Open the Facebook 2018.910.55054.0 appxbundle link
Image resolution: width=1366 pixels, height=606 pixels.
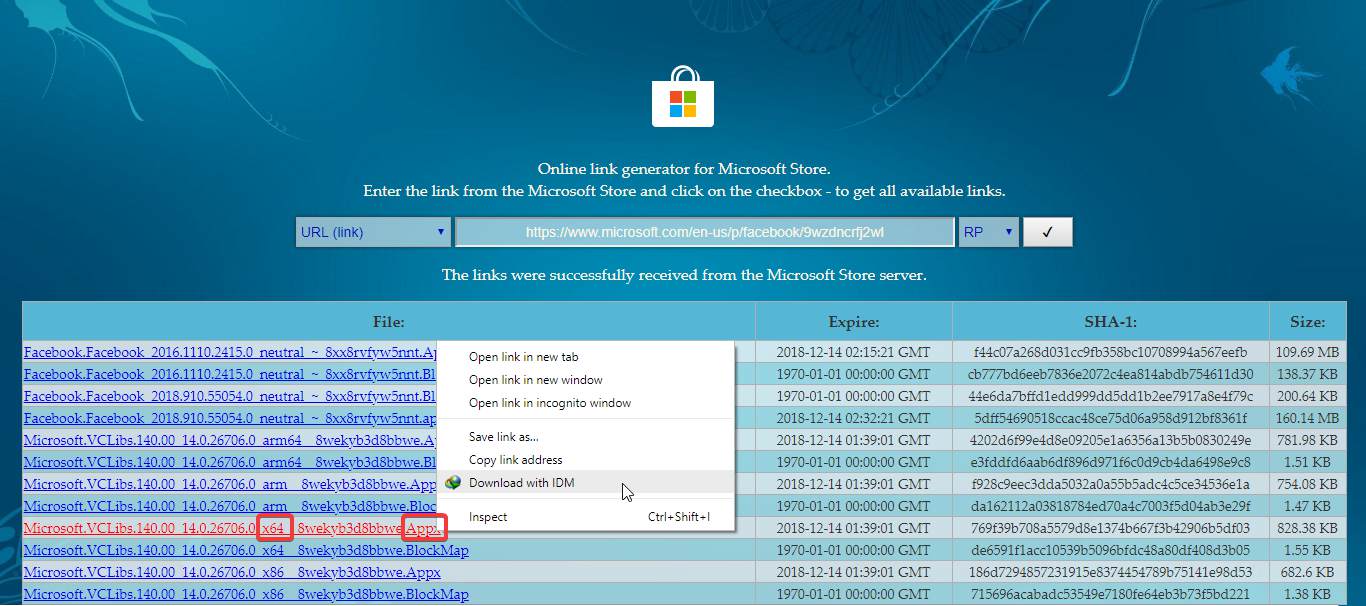[x=230, y=418]
